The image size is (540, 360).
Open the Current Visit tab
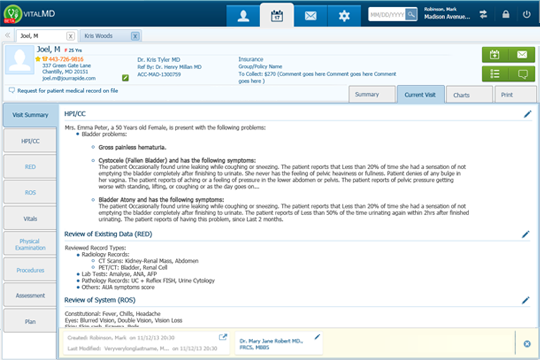[x=420, y=94]
